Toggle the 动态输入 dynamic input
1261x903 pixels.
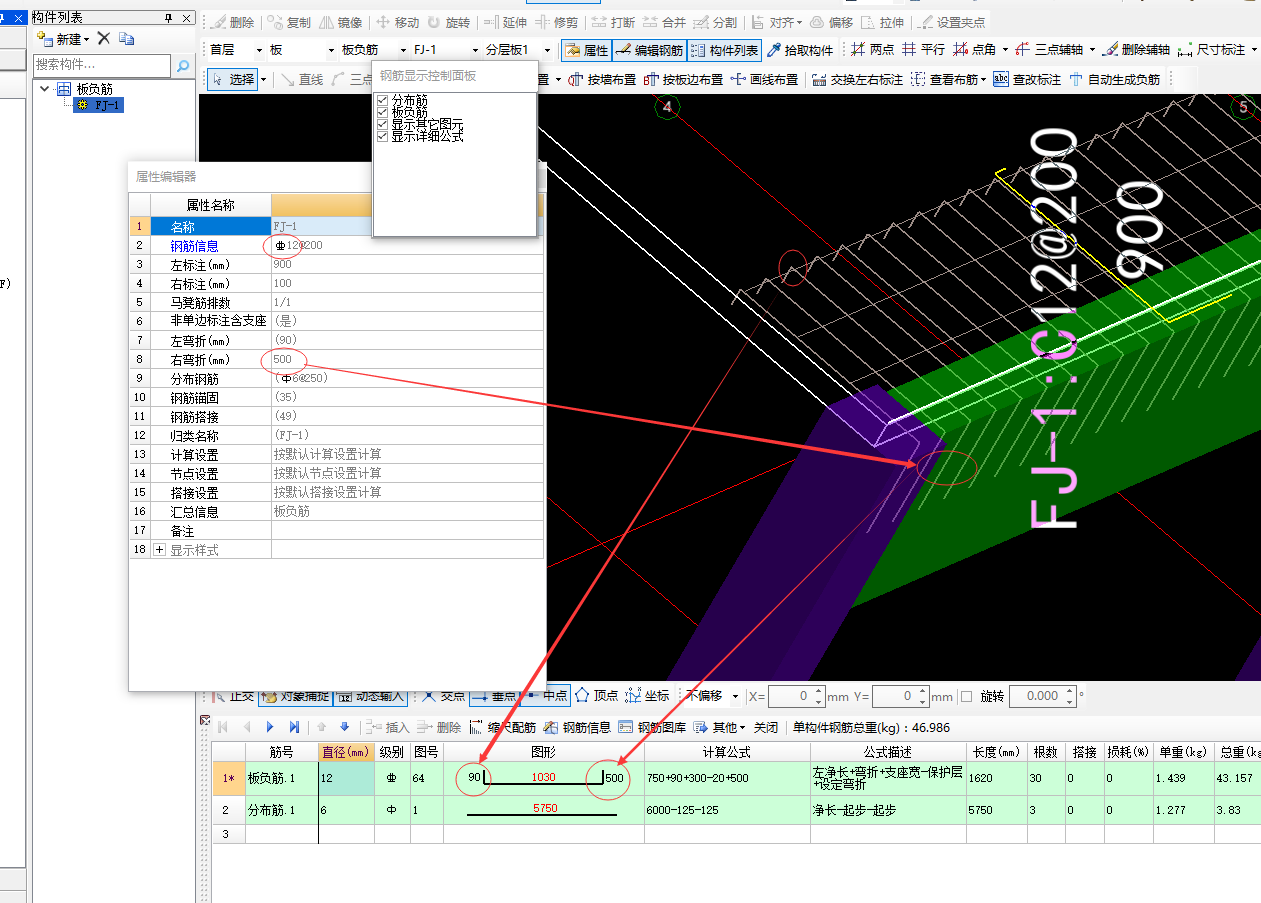pos(369,696)
